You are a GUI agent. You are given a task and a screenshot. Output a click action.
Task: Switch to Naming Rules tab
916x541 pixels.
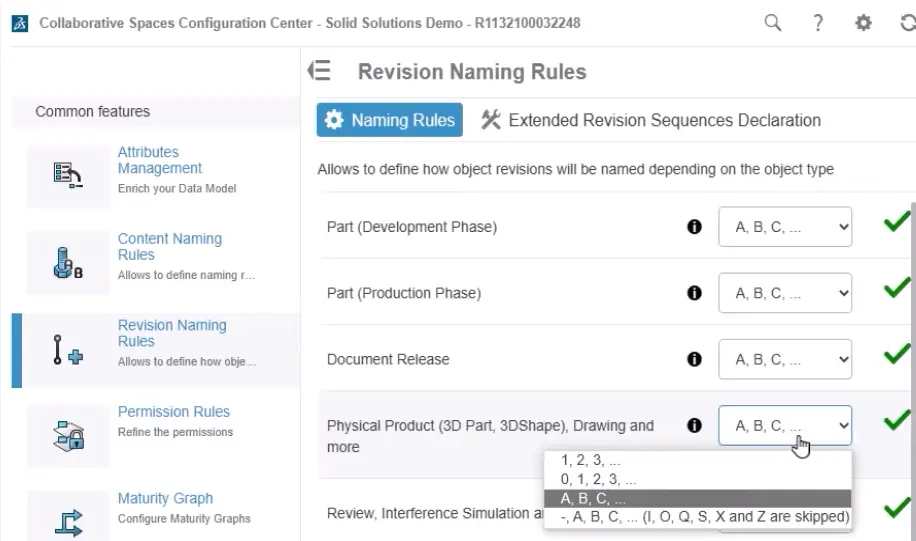390,120
